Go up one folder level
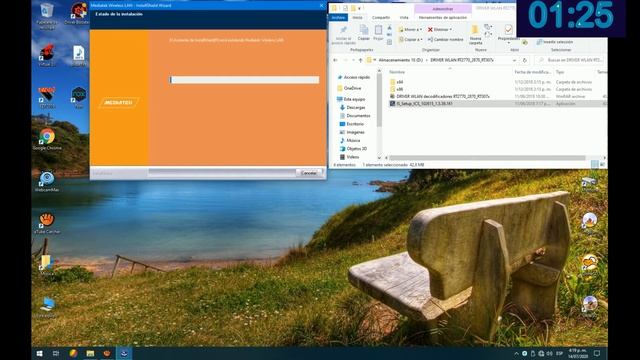This screenshot has width=640, height=360. [x=360, y=60]
